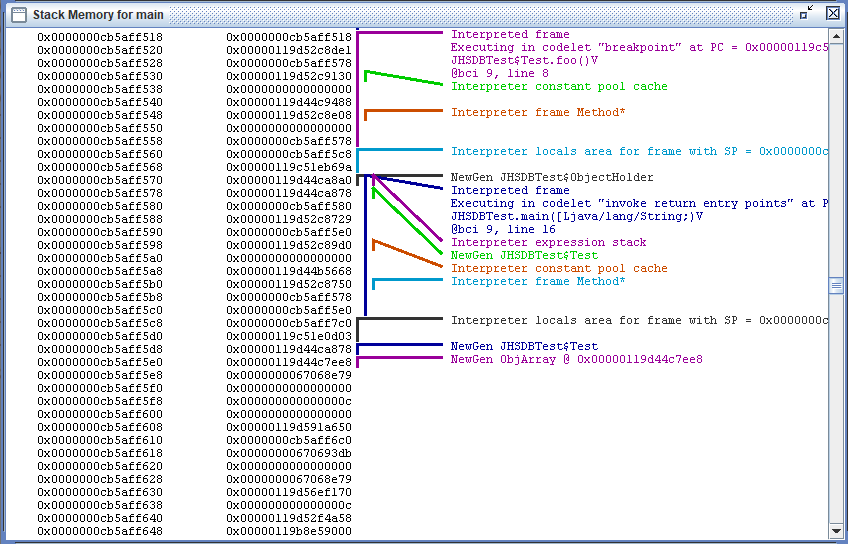
Task: Click the scrollbar down arrow
Action: point(836,531)
